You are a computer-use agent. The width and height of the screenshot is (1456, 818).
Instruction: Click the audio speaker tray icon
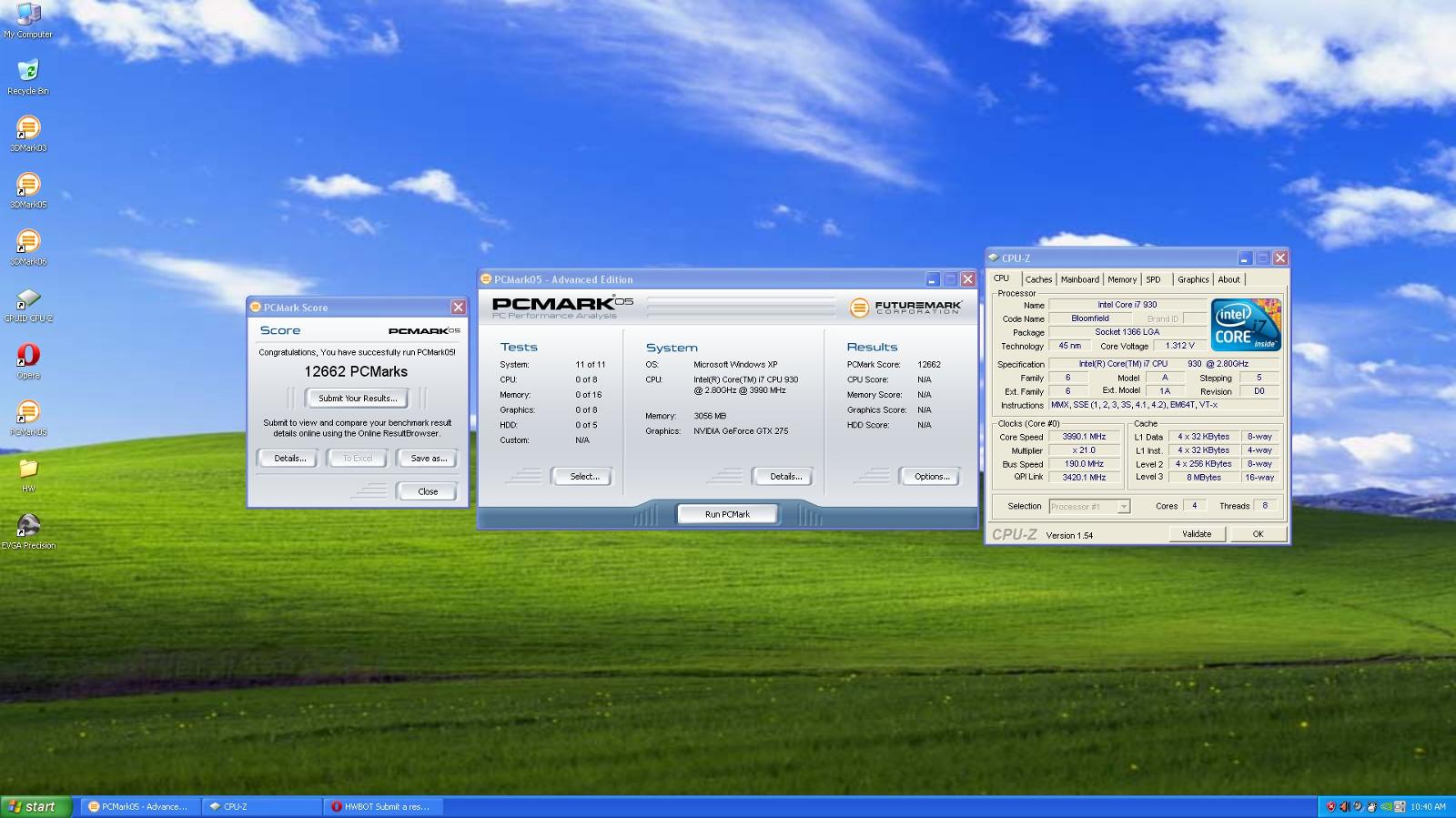point(1345,806)
